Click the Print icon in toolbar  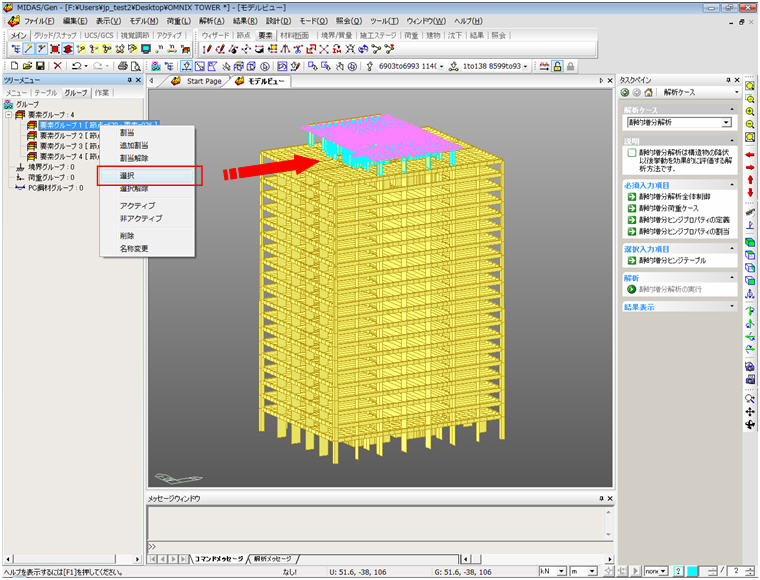(123, 66)
